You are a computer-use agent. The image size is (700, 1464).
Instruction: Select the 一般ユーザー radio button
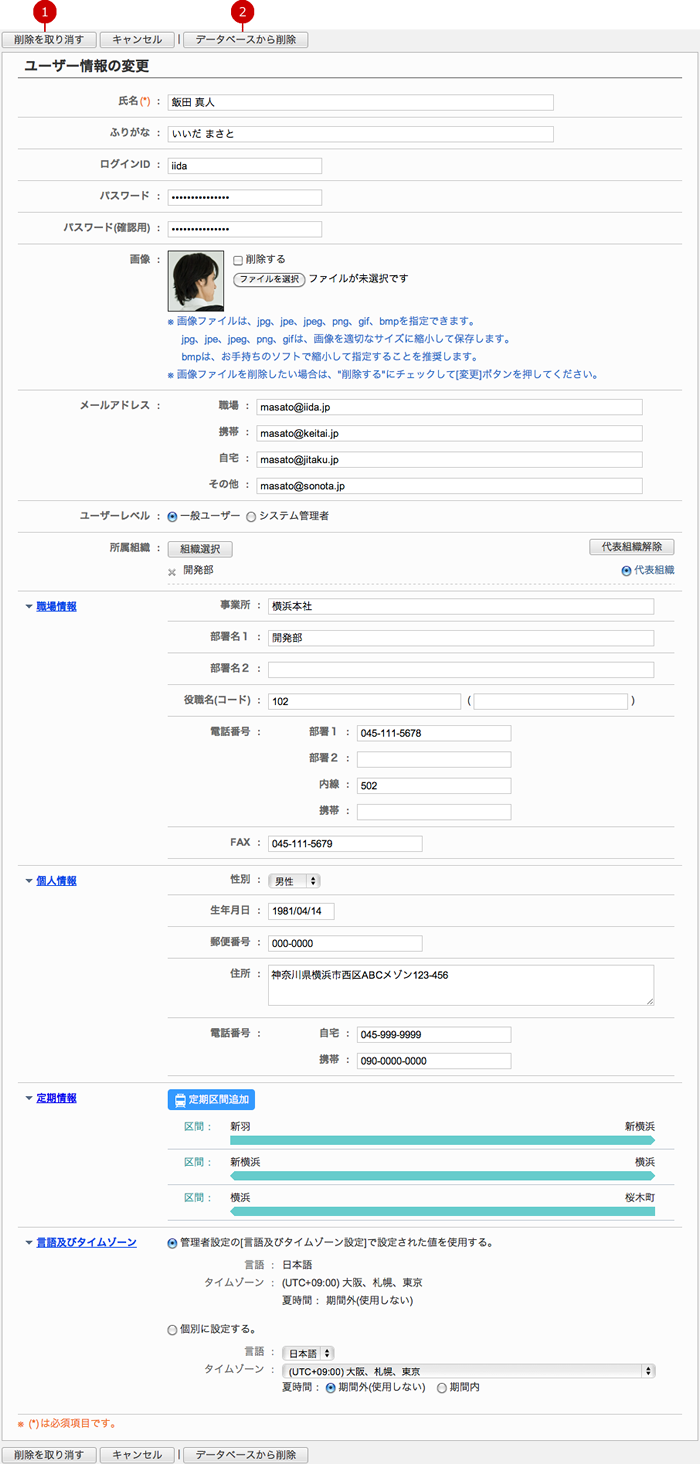tap(172, 516)
